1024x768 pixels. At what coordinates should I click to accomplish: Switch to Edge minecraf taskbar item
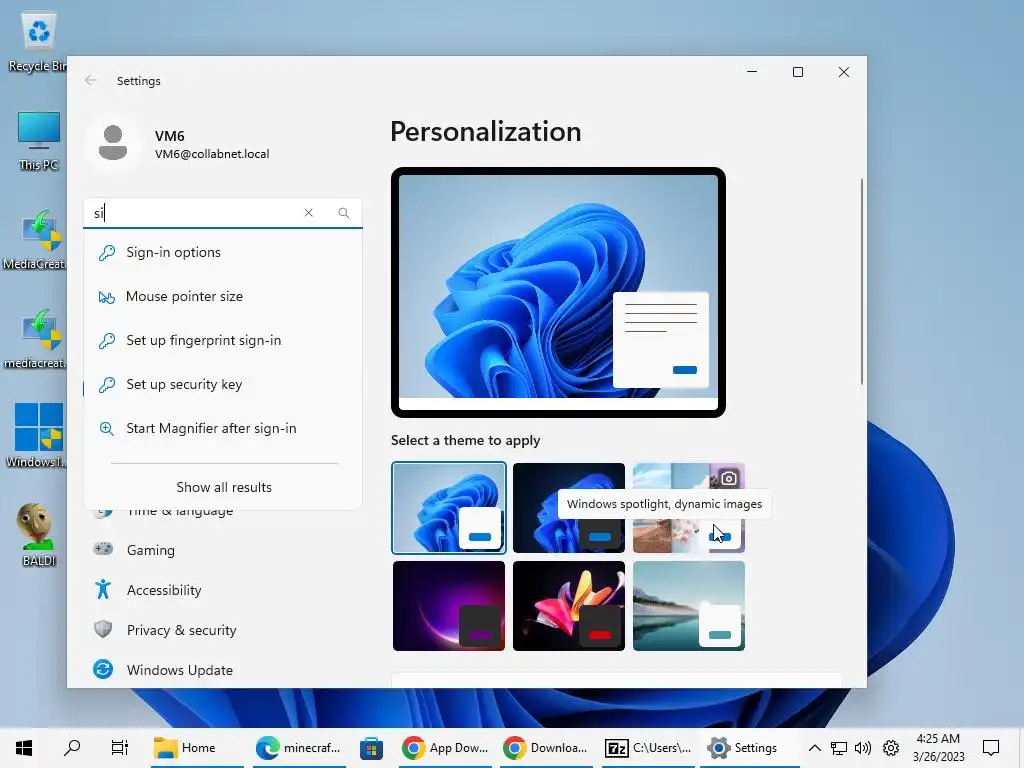point(298,748)
